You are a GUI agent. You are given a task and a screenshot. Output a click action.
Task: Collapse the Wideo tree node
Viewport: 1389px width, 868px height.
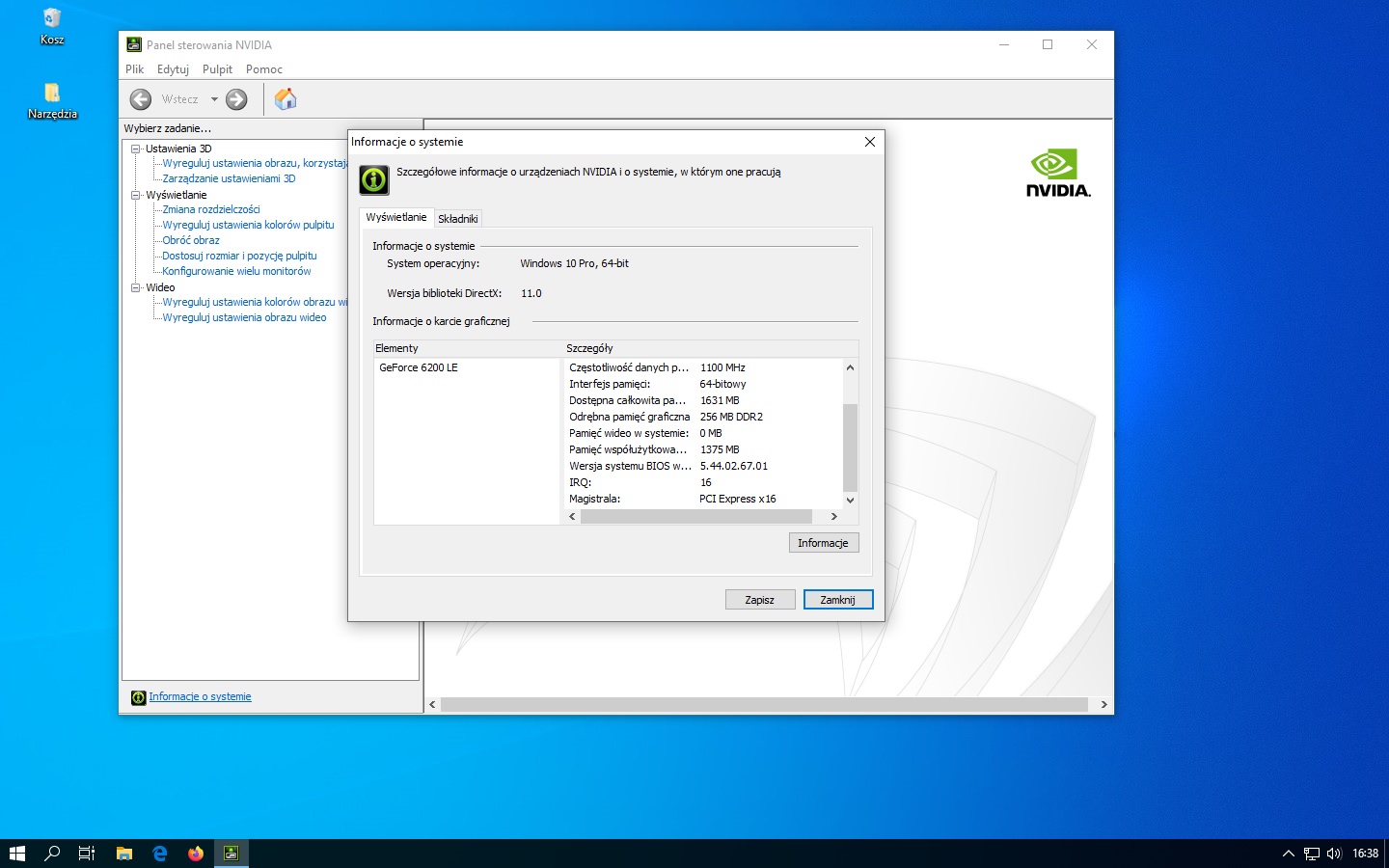pos(136,287)
